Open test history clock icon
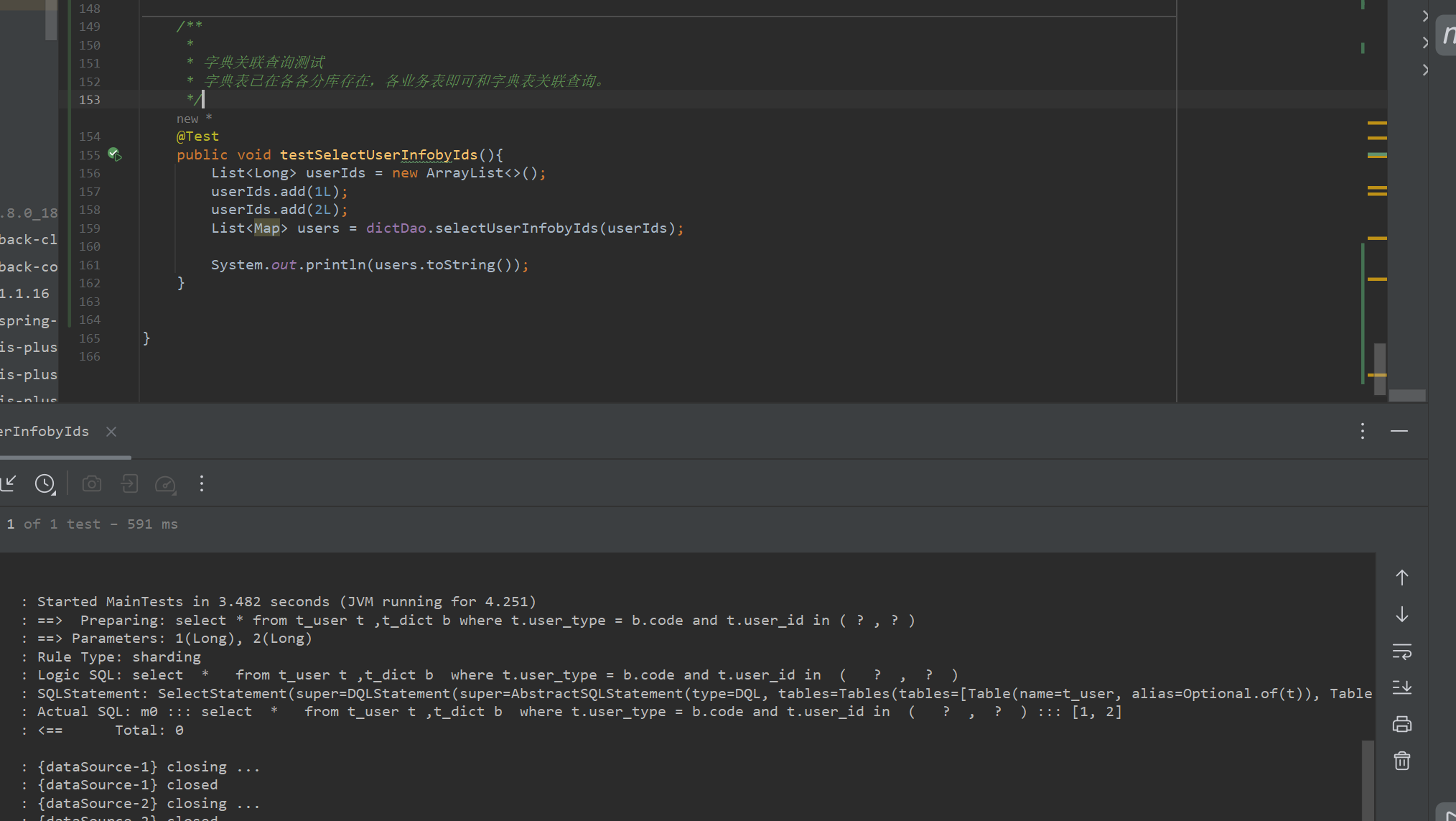1456x821 pixels. click(45, 484)
